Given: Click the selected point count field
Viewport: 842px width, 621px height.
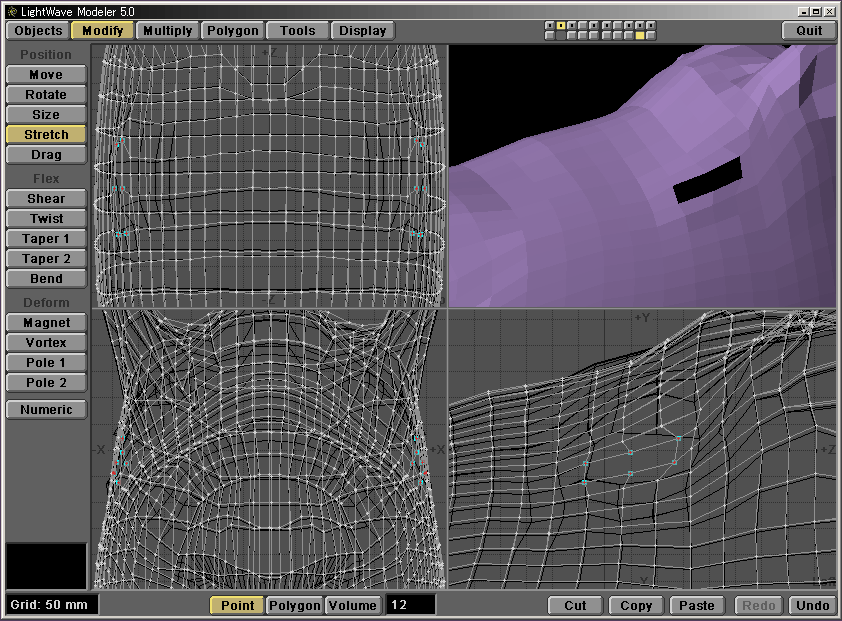Looking at the screenshot, I should pyautogui.click(x=410, y=605).
